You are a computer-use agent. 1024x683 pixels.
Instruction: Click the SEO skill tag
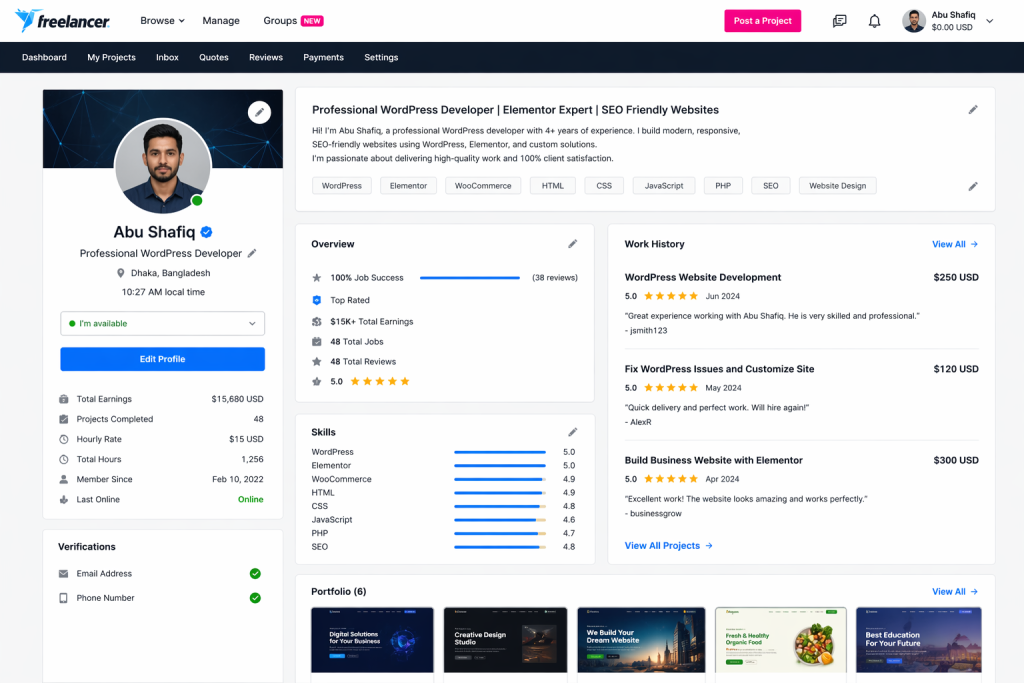pos(771,186)
